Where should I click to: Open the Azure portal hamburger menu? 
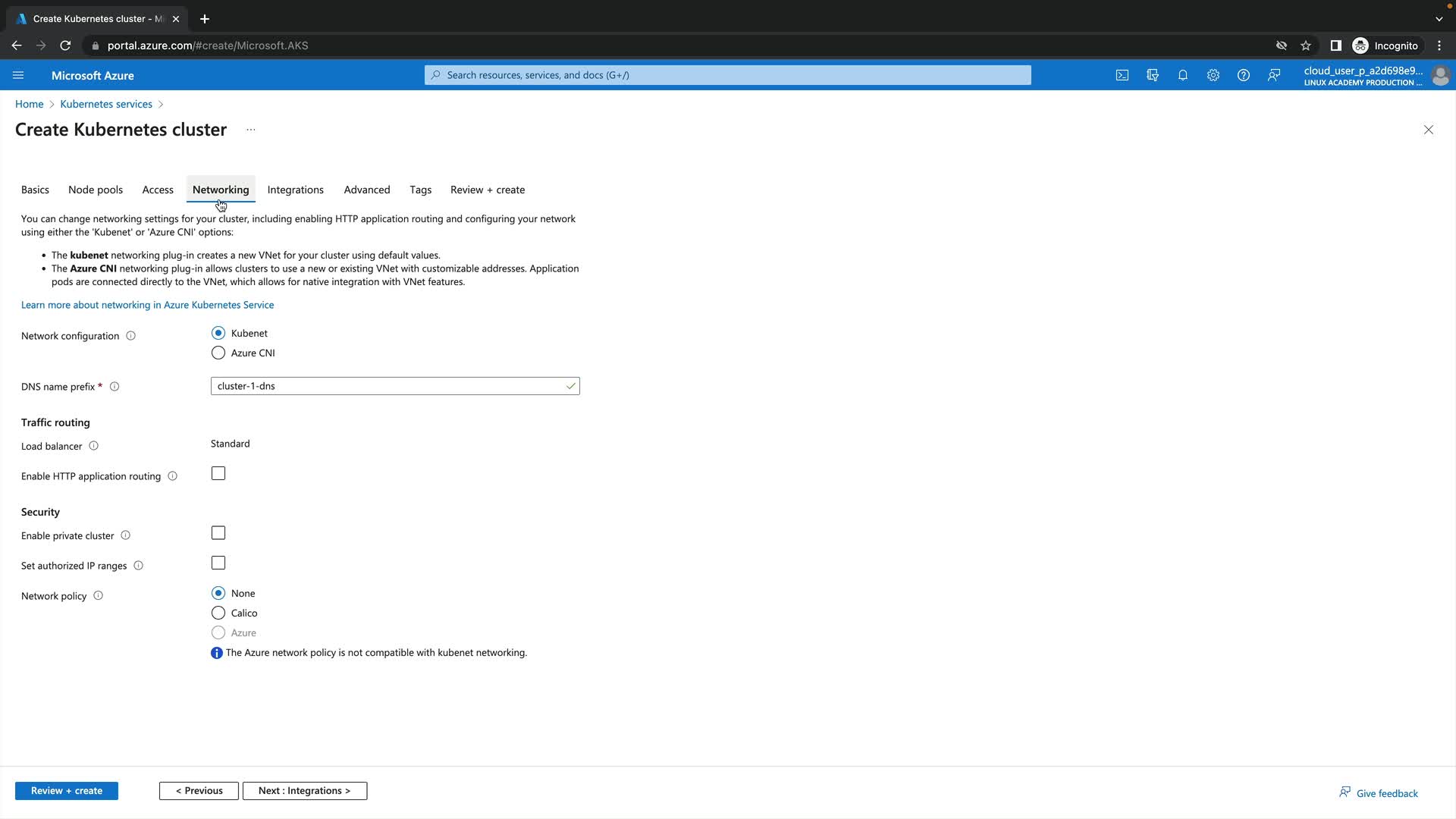[x=18, y=75]
